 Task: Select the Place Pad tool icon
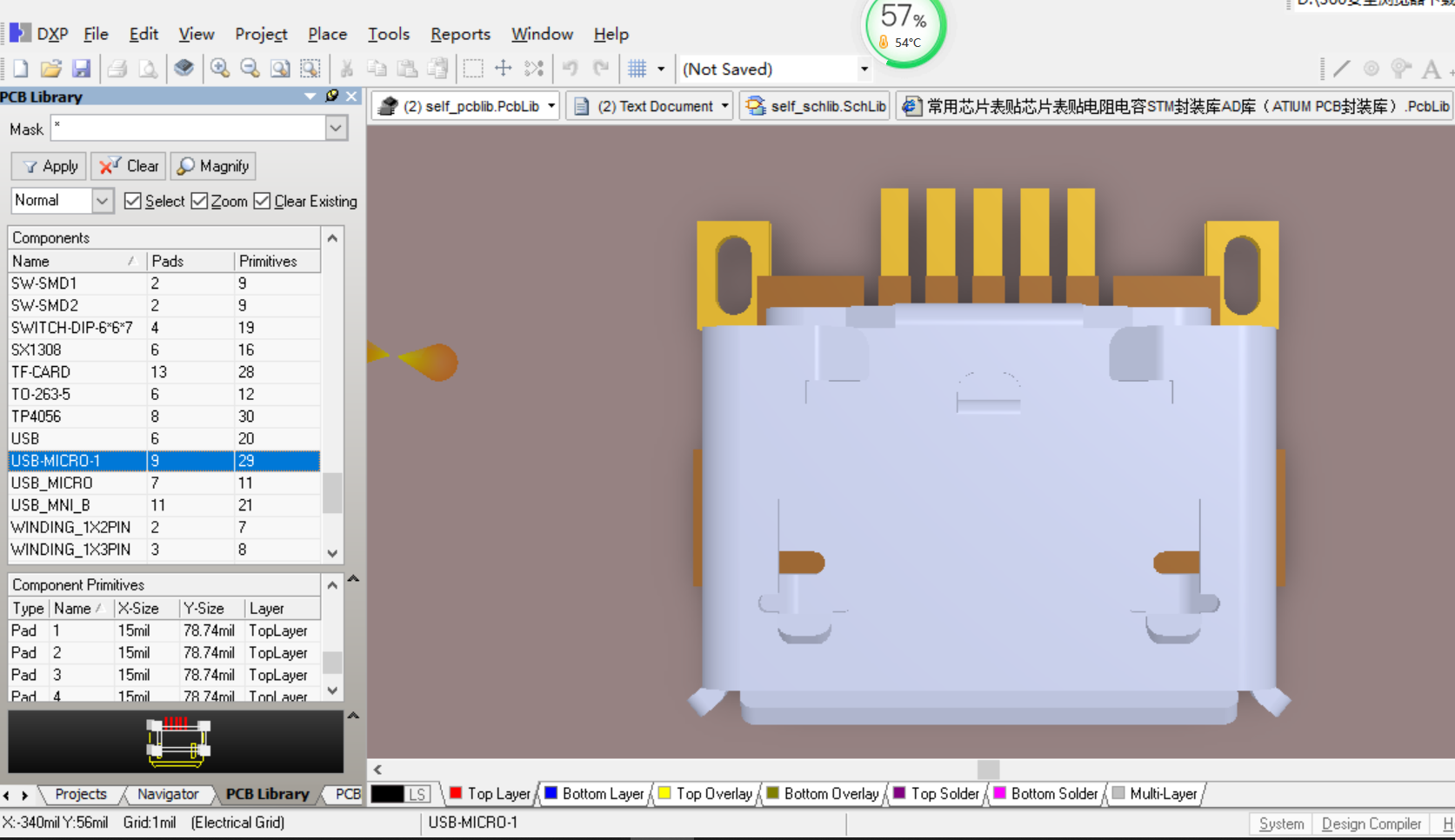pyautogui.click(x=1372, y=68)
